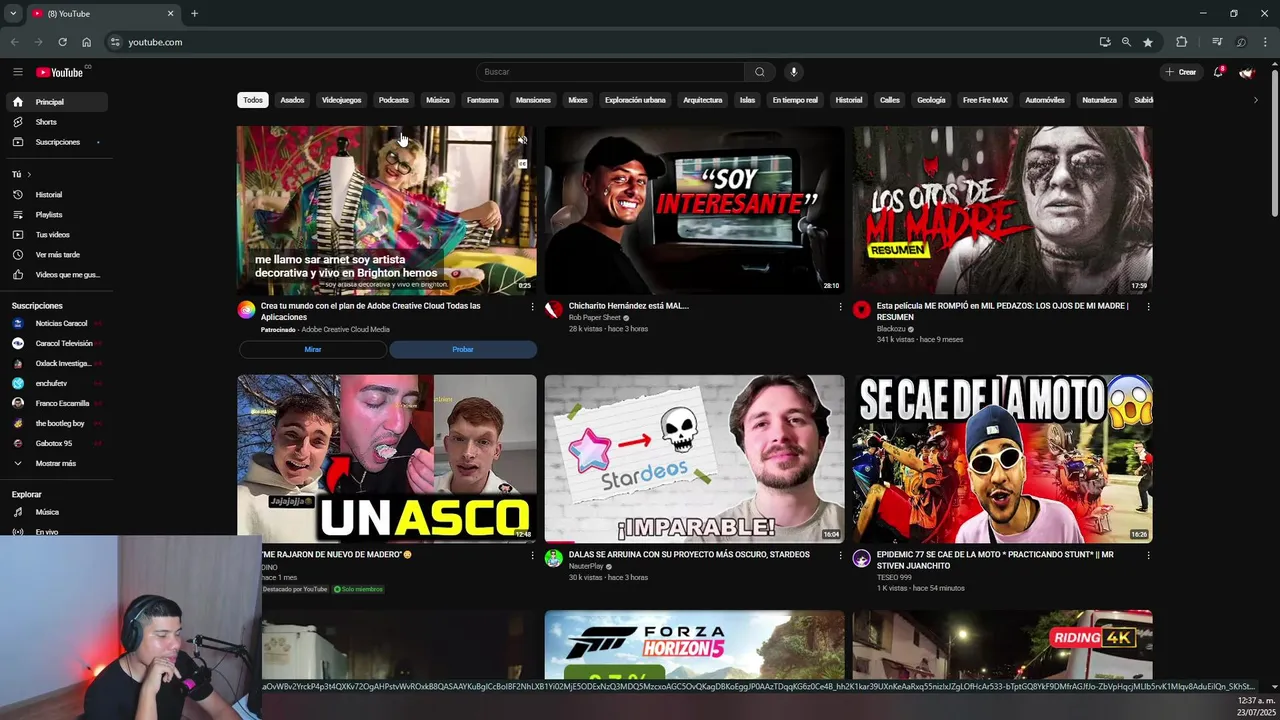Start voice search with microphone icon
1280x720 pixels.
pyautogui.click(x=793, y=72)
